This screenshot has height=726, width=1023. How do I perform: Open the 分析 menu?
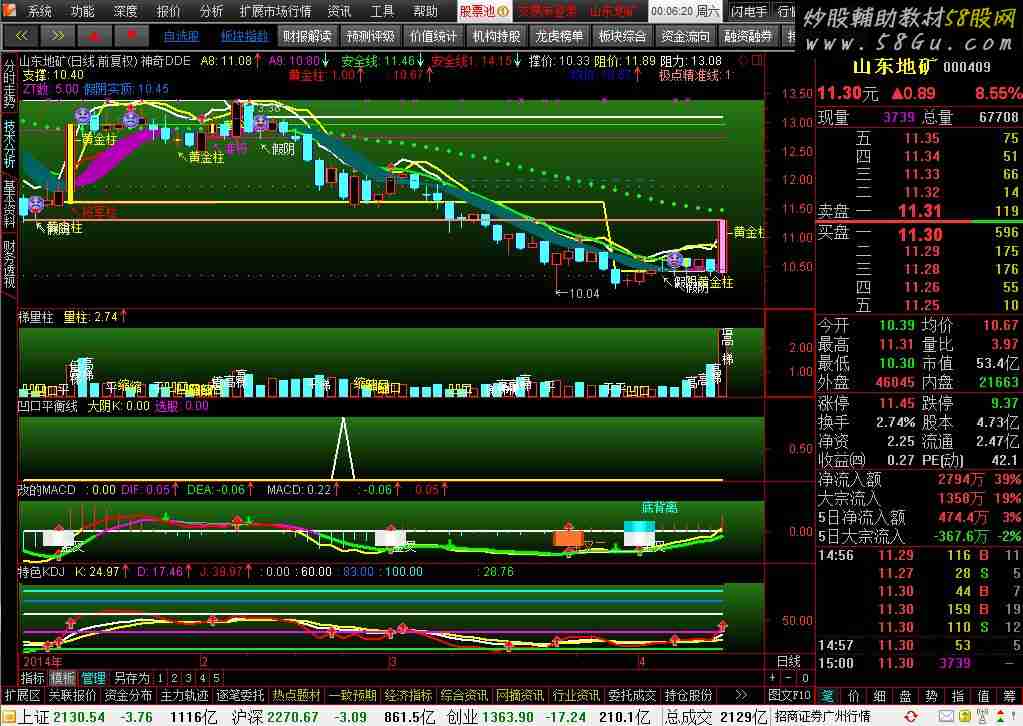click(211, 10)
